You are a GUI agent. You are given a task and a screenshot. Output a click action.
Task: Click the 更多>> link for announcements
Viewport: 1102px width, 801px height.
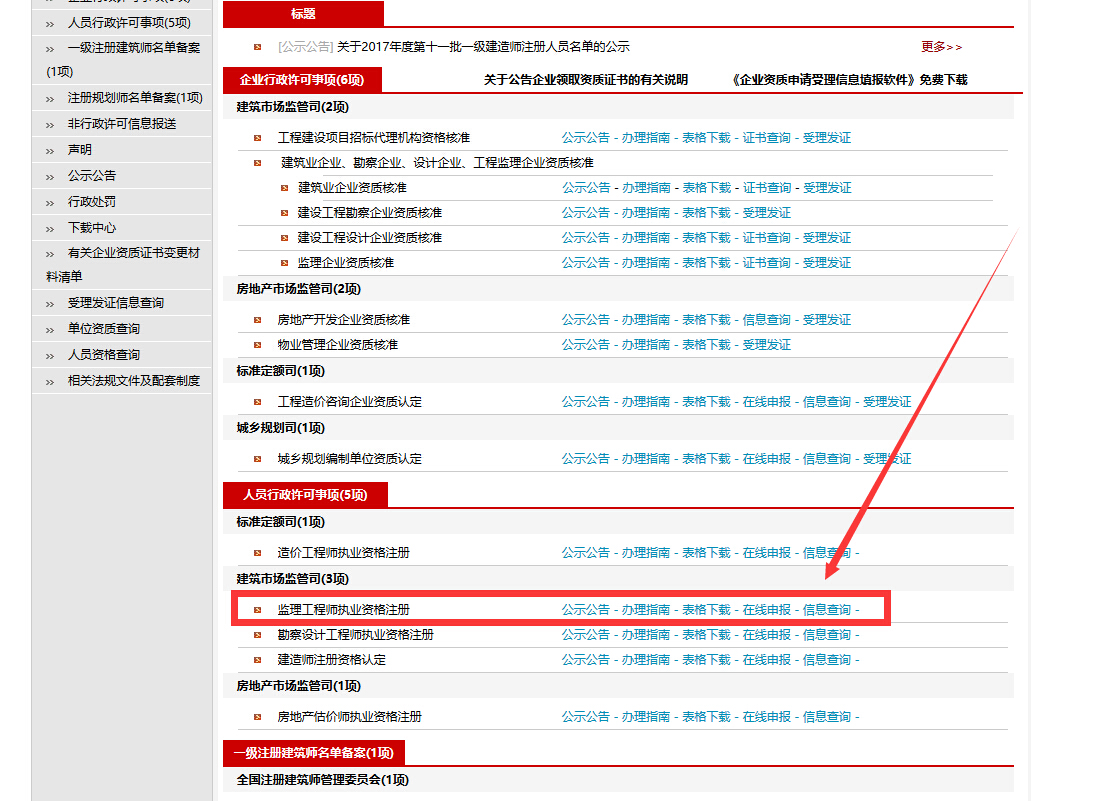(936, 44)
